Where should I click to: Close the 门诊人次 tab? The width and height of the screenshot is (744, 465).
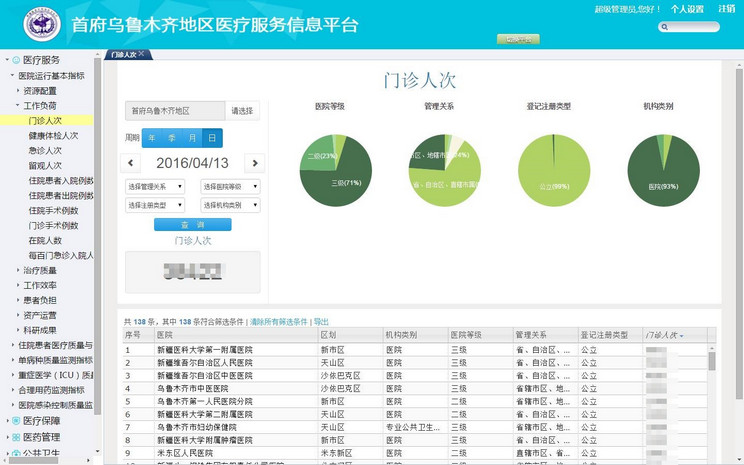click(x=142, y=54)
